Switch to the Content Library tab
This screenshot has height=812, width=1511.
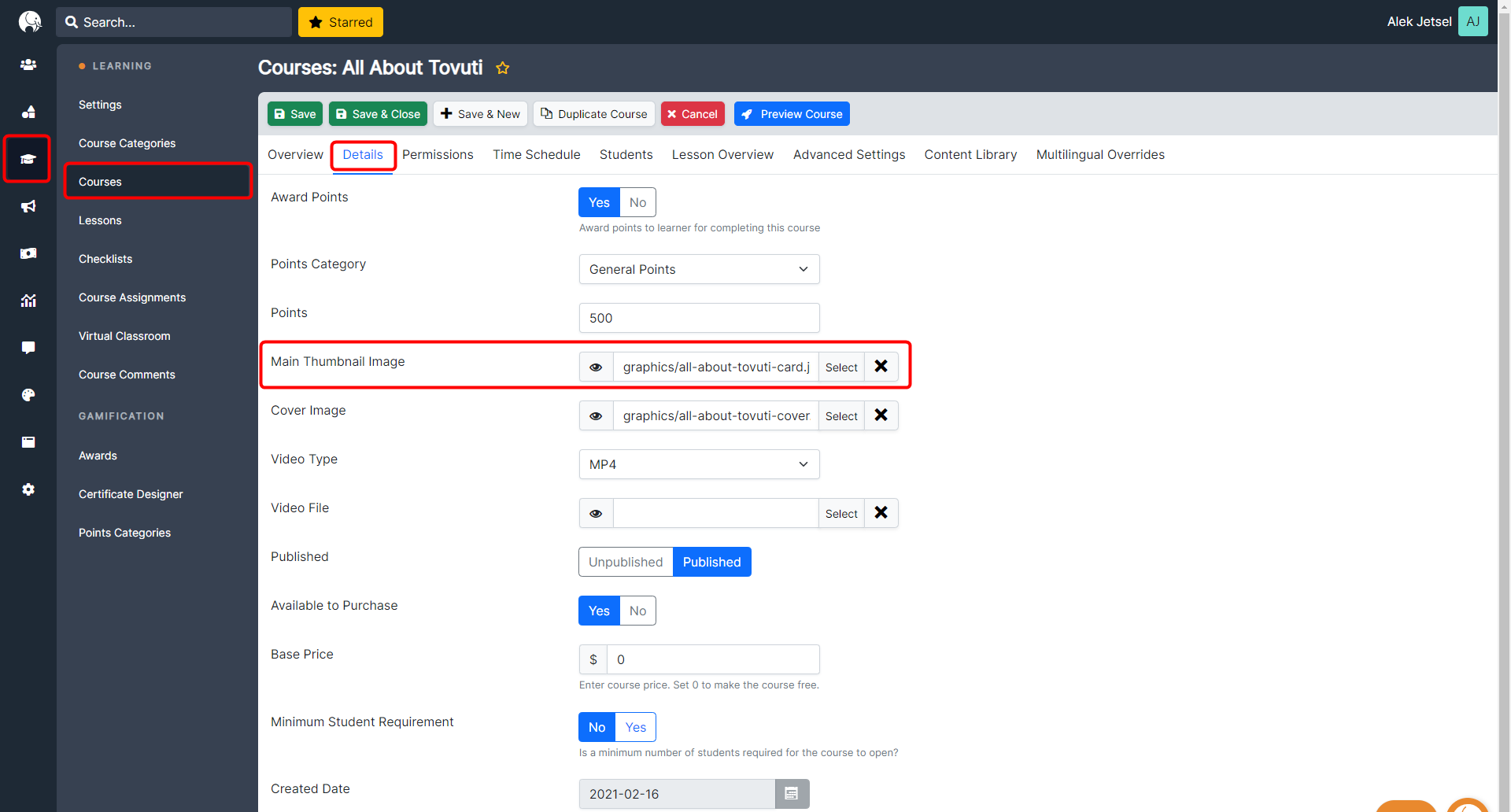pos(970,154)
